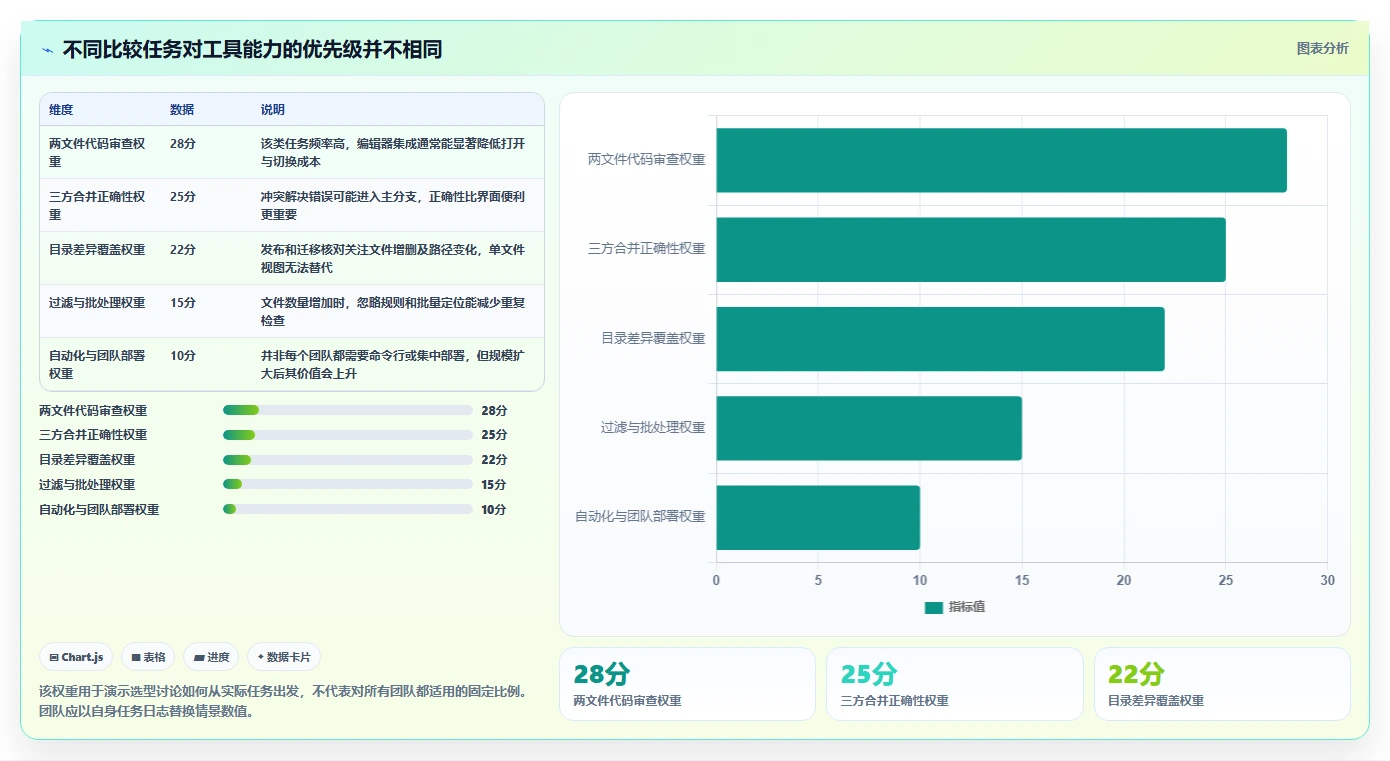Click the footnote starting 该权重用于演示
The width and height of the screenshot is (1390, 761).
(x=283, y=701)
